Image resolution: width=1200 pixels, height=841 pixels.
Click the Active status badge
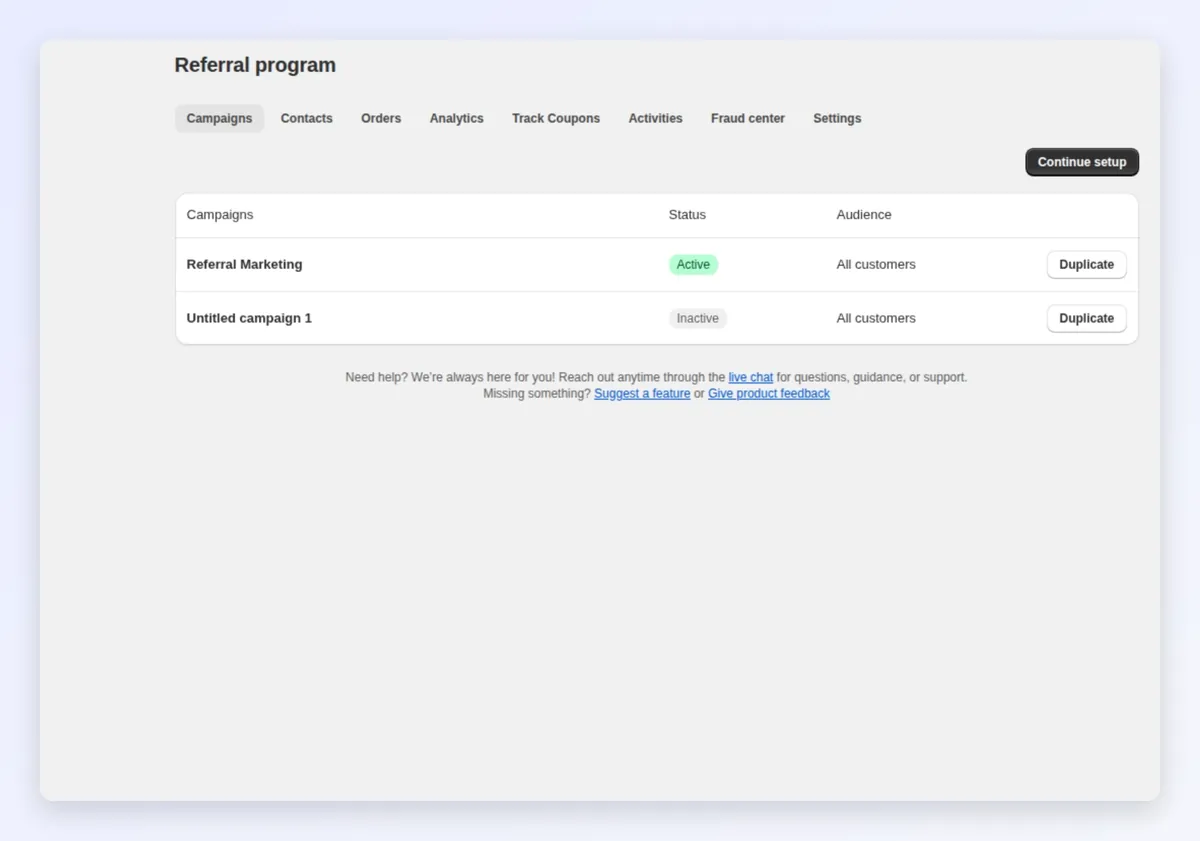click(x=693, y=264)
